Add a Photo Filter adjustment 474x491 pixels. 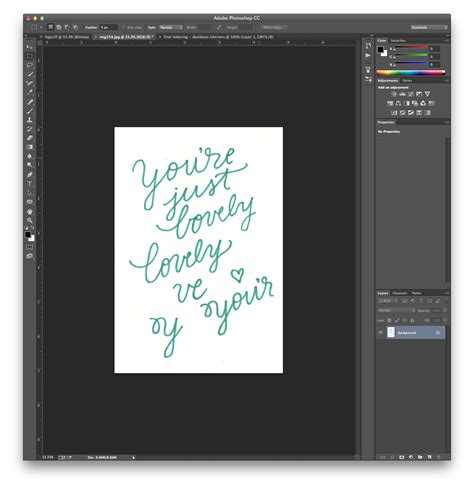tap(415, 103)
